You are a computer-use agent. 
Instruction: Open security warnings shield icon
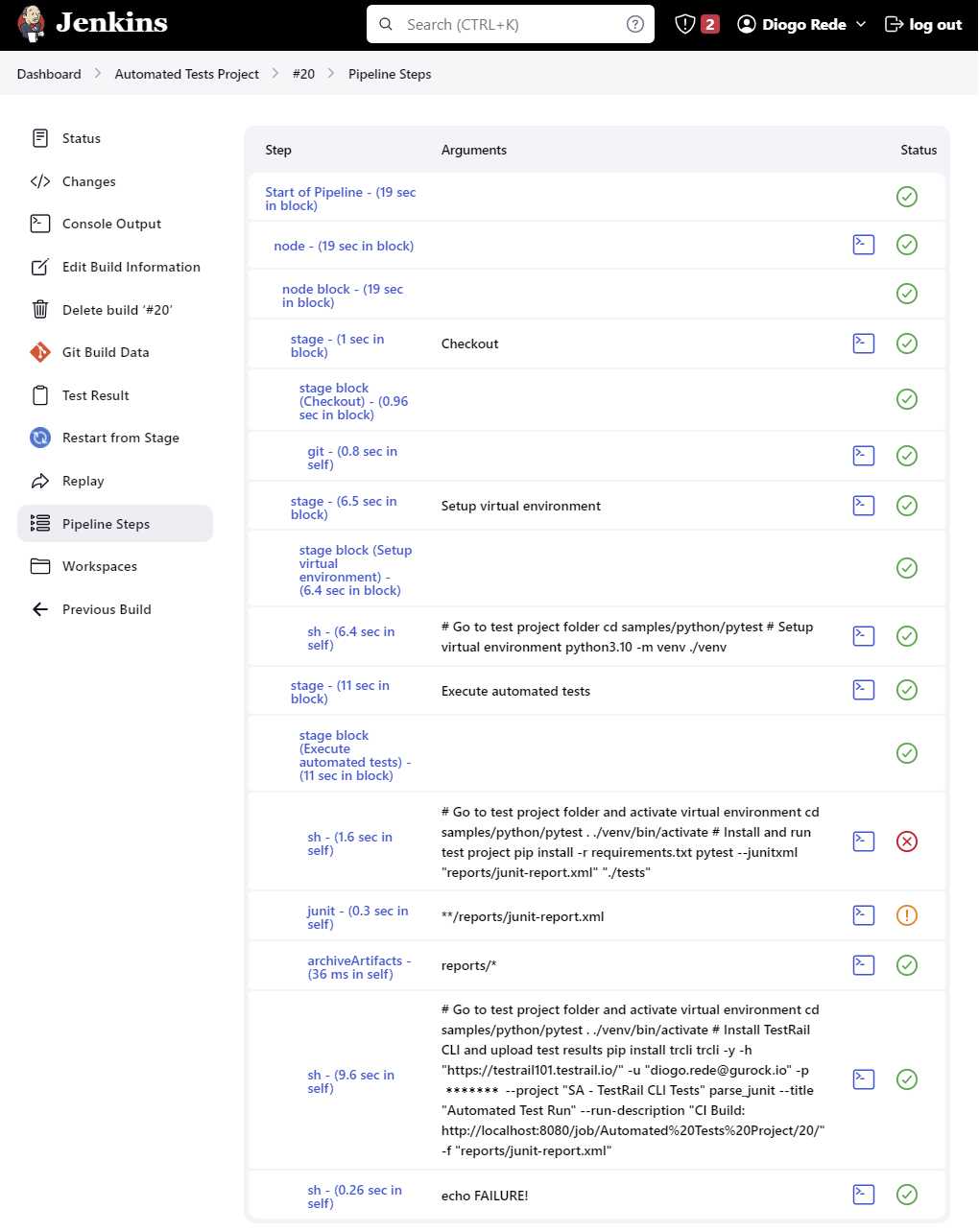point(685,24)
